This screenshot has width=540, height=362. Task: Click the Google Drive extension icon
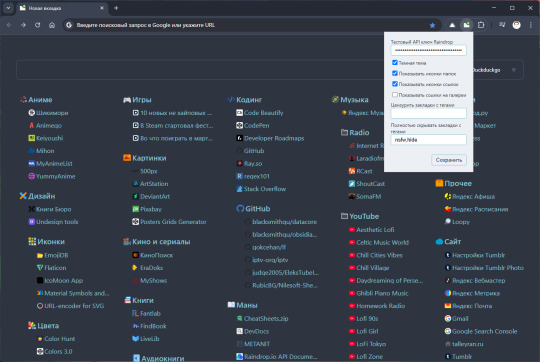click(452, 25)
